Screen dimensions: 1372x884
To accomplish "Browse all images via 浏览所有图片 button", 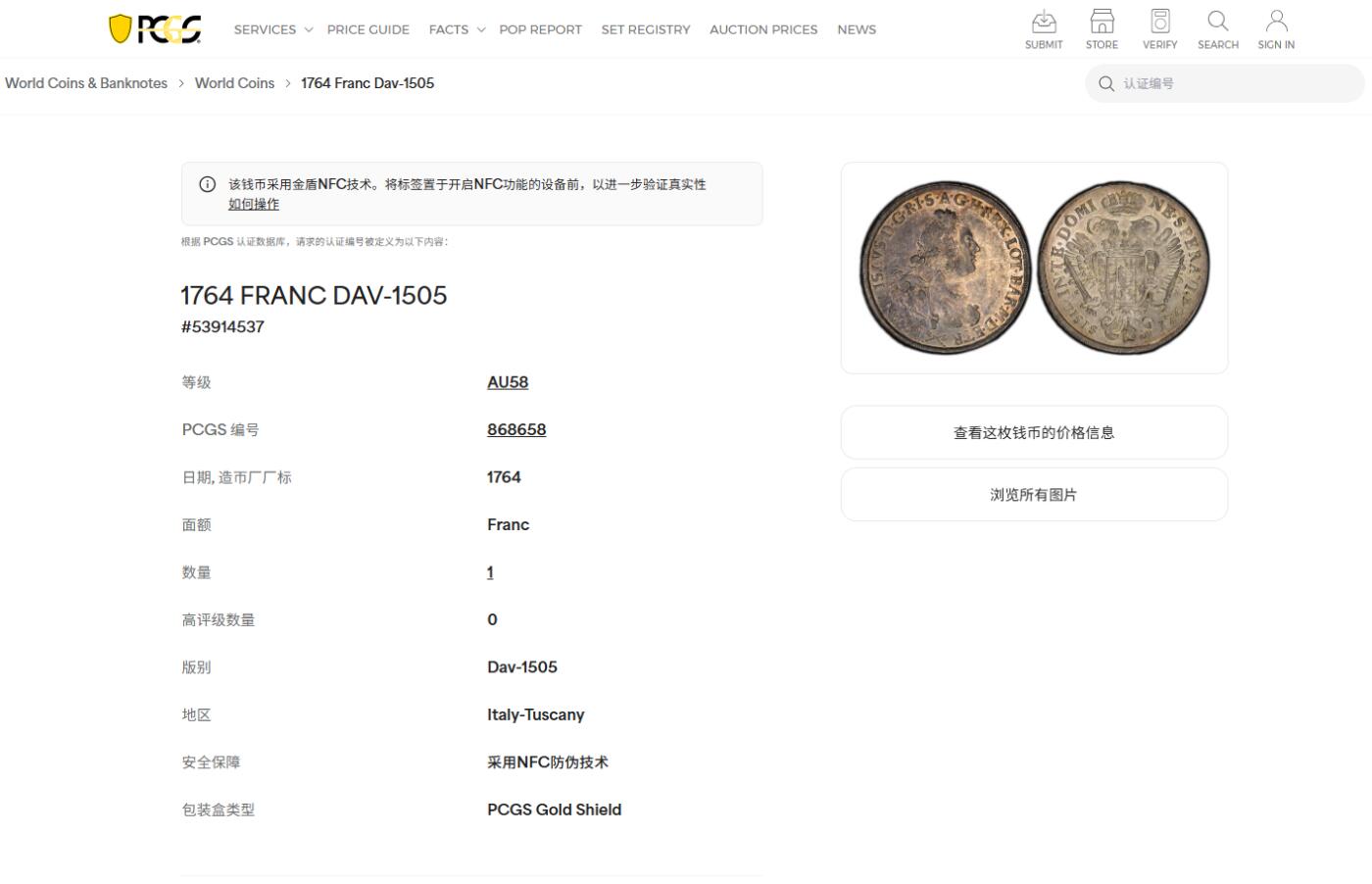I will point(1034,494).
